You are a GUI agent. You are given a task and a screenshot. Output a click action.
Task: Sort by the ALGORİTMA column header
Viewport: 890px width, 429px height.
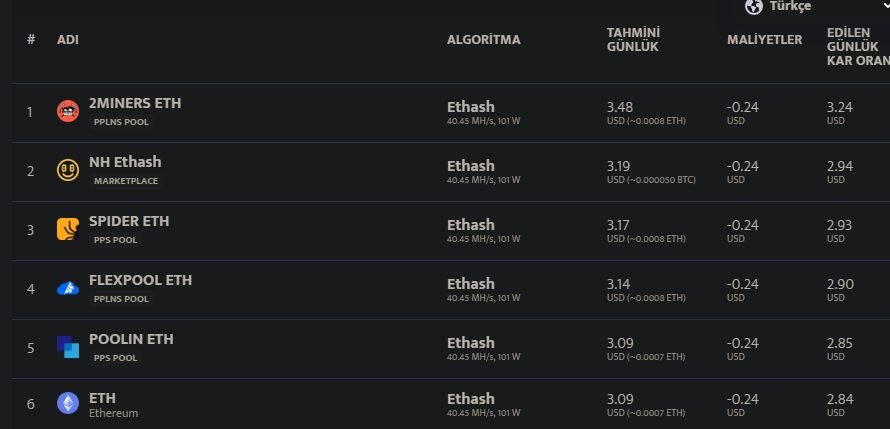tap(483, 40)
